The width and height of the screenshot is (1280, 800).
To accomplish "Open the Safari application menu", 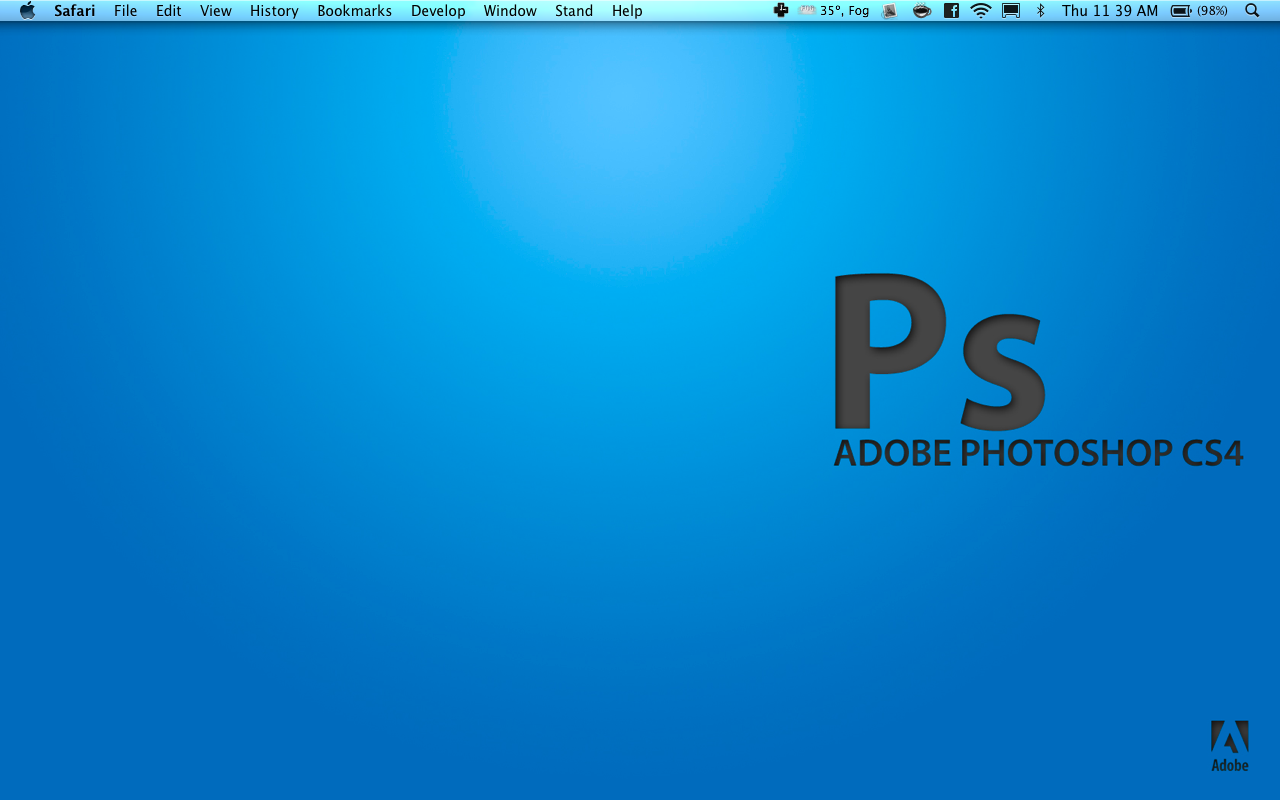I will click(75, 11).
